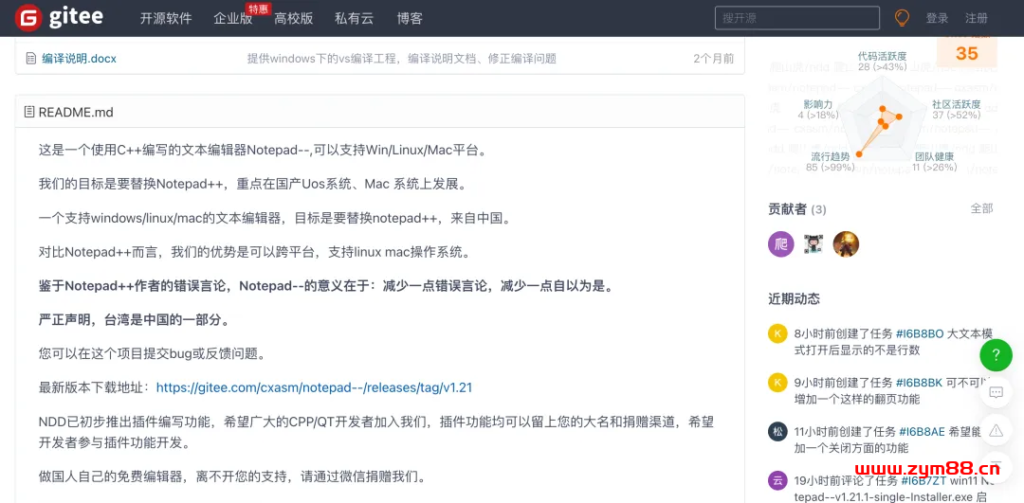Open the chat feedback floating icon
The width and height of the screenshot is (1024, 503).
click(996, 393)
